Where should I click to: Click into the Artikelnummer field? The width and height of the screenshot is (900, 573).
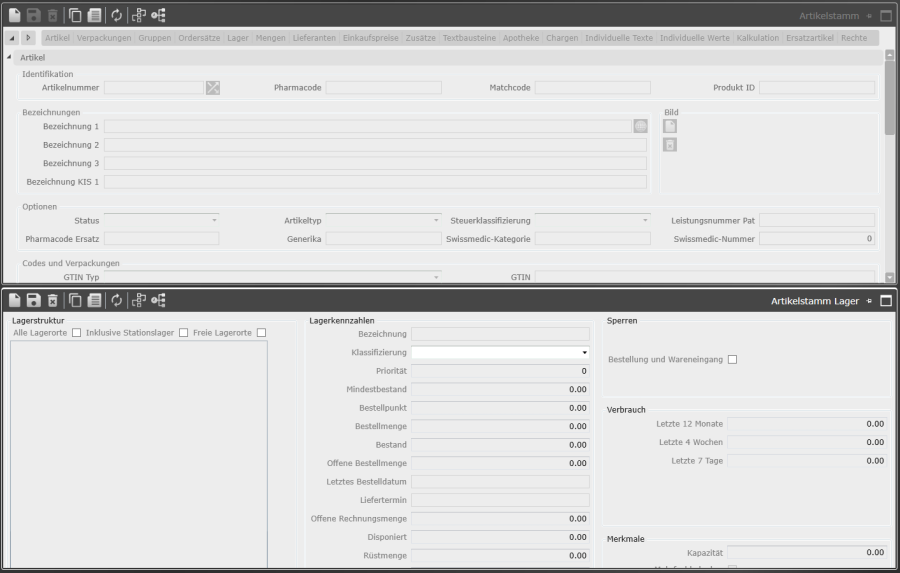(154, 87)
